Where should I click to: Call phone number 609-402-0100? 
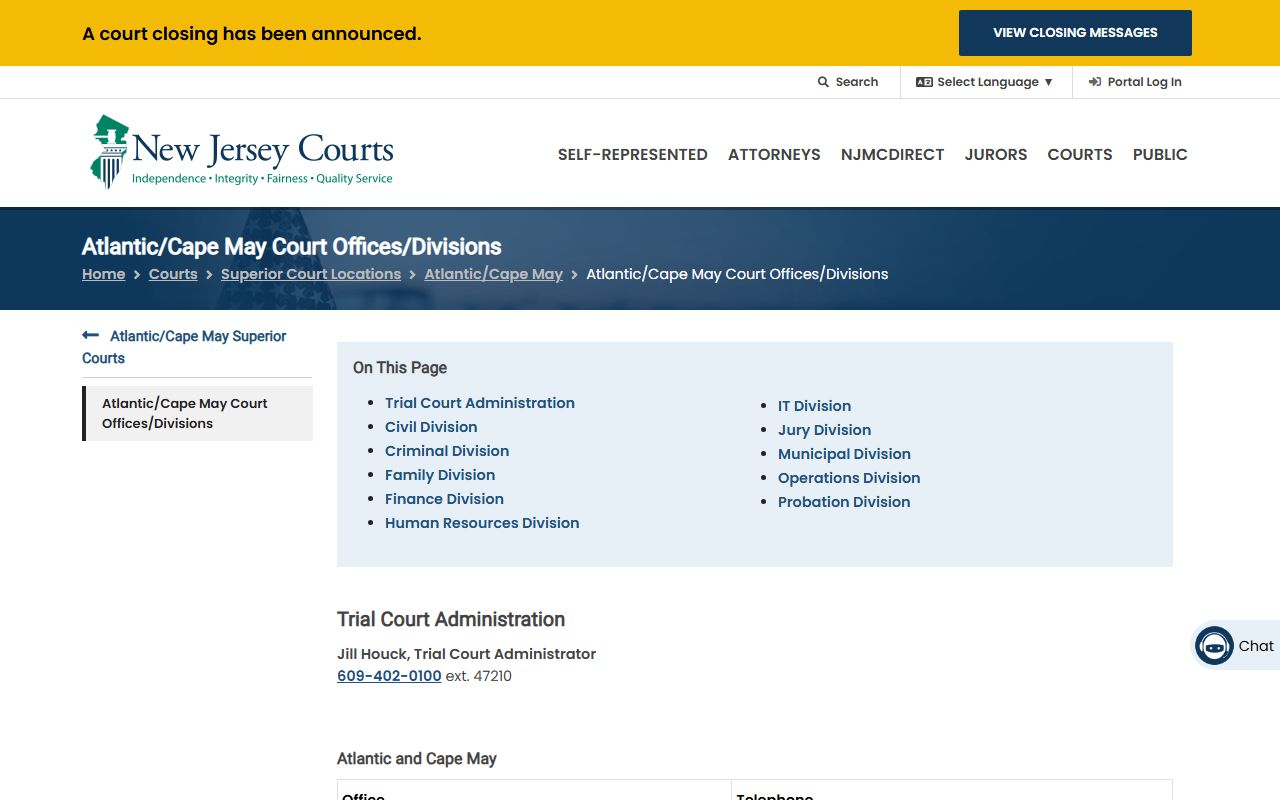click(x=389, y=676)
